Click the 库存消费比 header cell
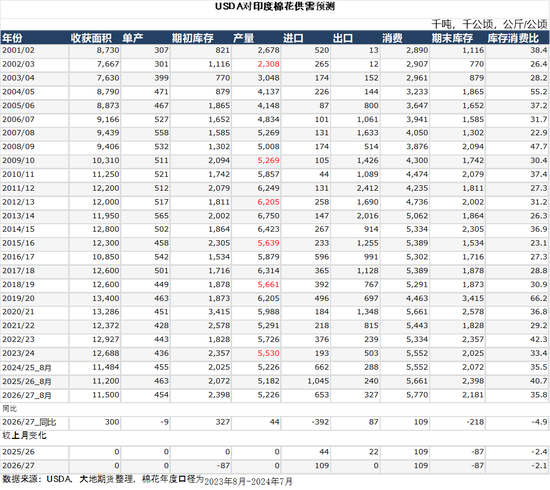The image size is (550, 490). [513, 38]
